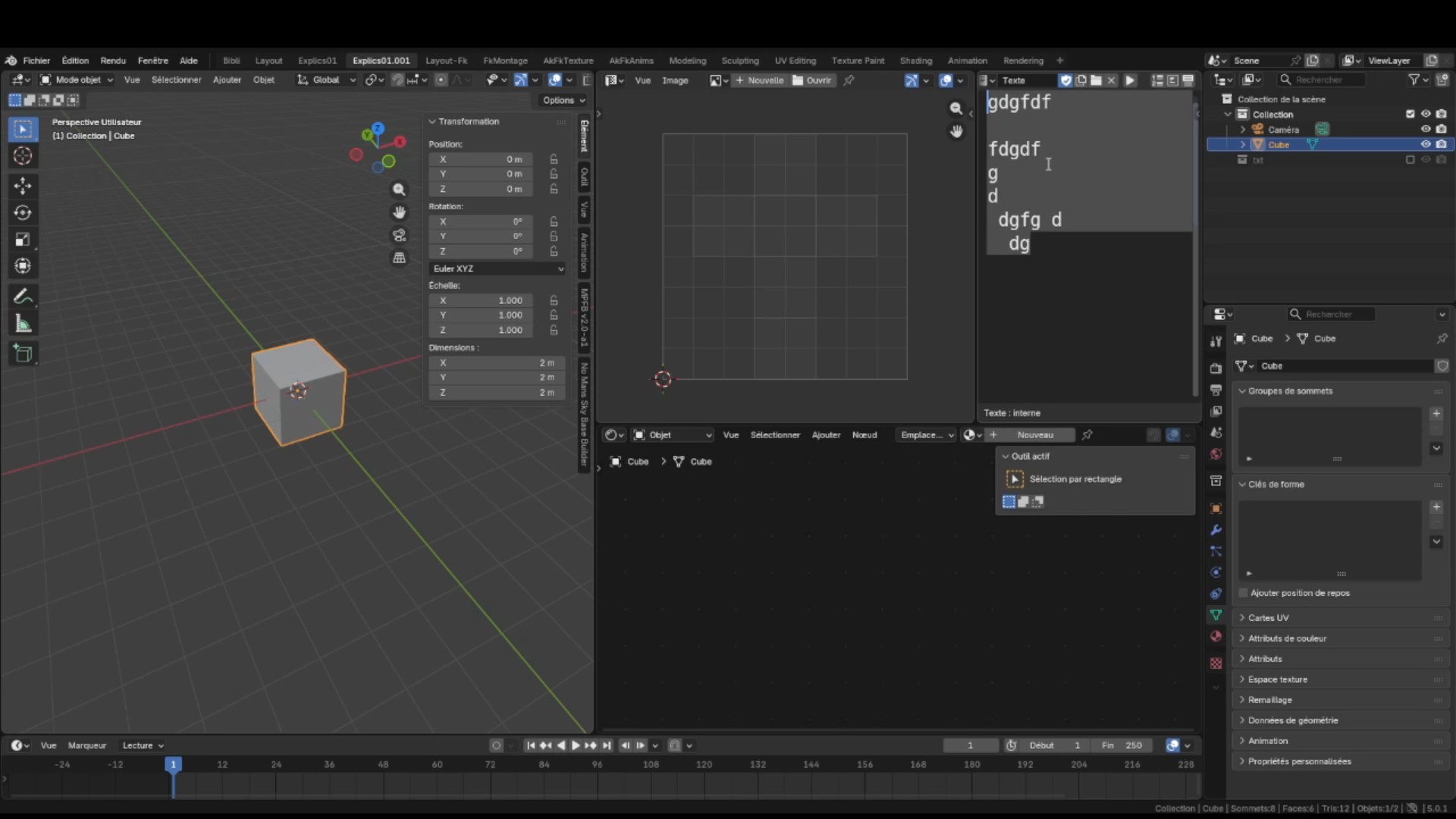Open the Mode objet dropdown

[77, 80]
